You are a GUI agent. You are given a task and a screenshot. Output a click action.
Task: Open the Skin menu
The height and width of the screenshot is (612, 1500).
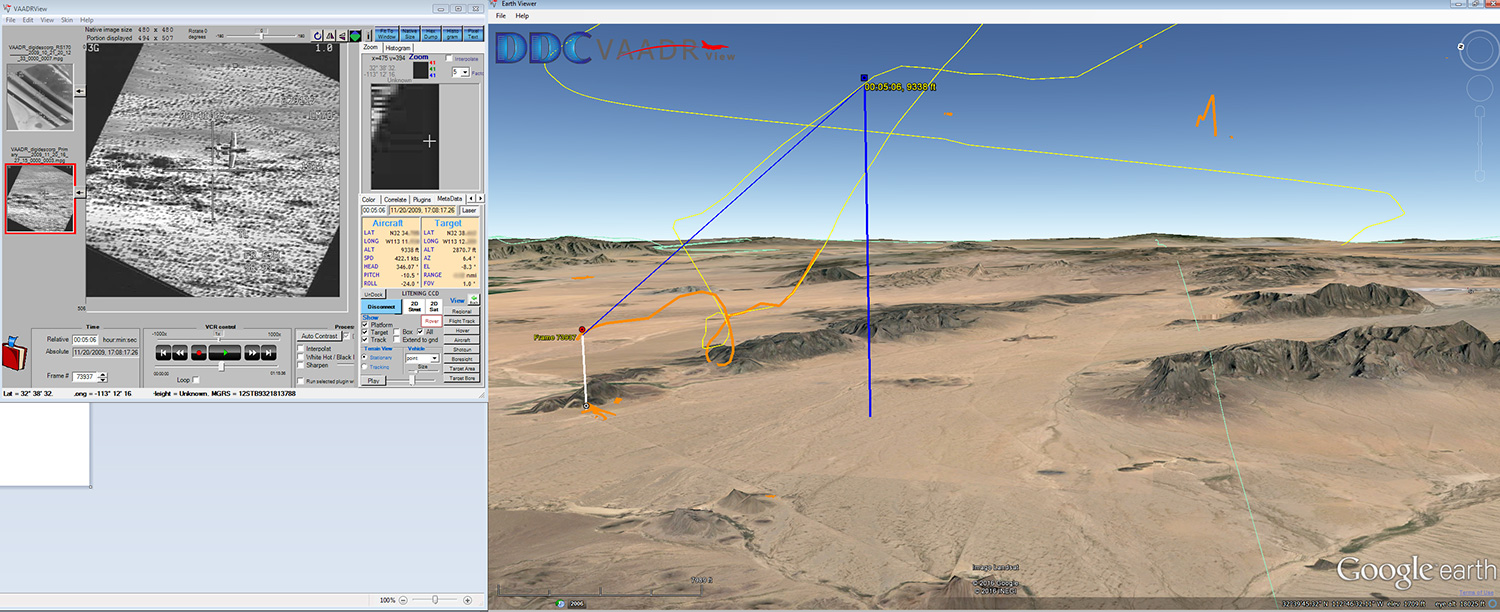[x=67, y=20]
